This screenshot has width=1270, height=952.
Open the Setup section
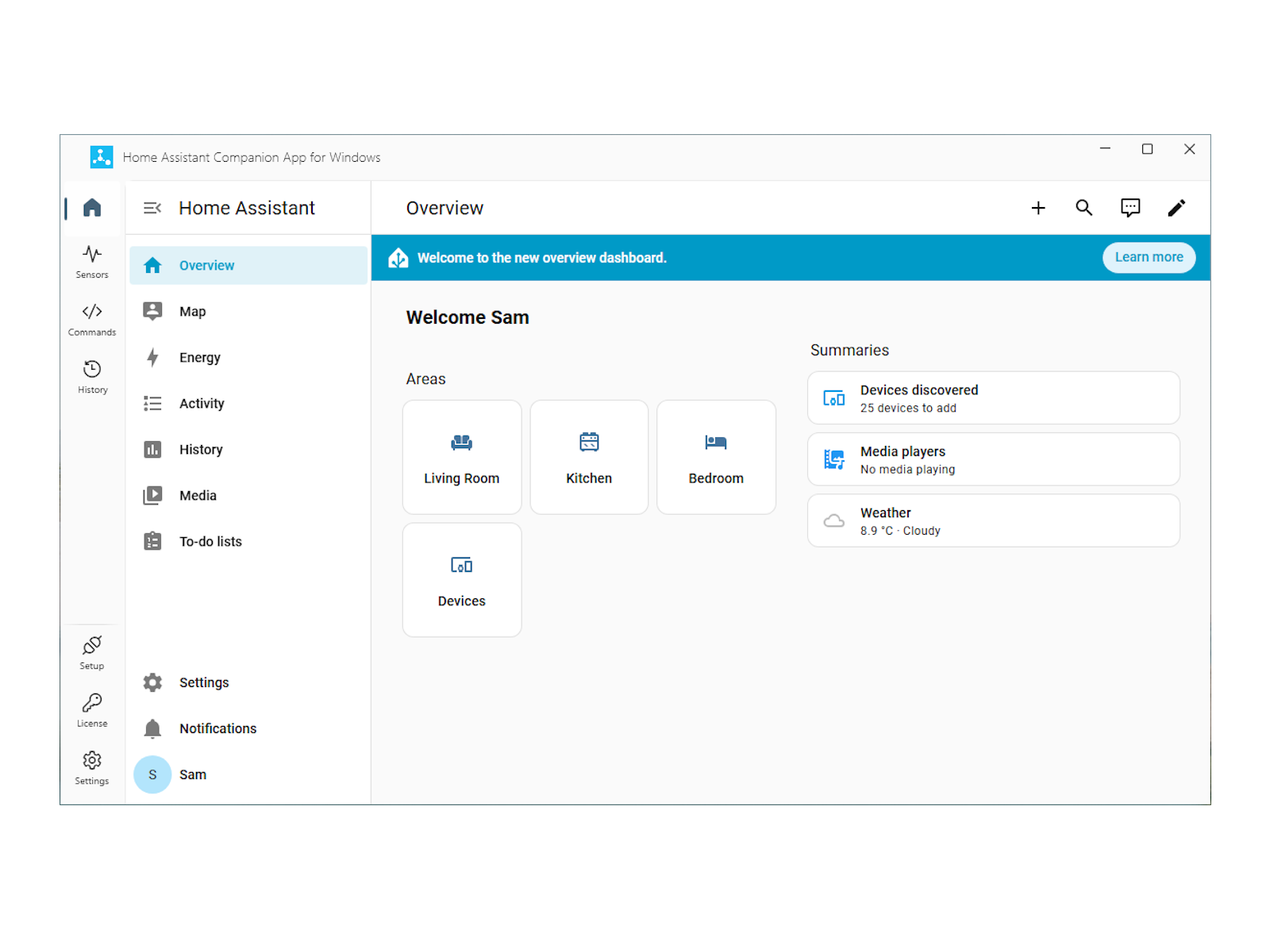[x=92, y=654]
